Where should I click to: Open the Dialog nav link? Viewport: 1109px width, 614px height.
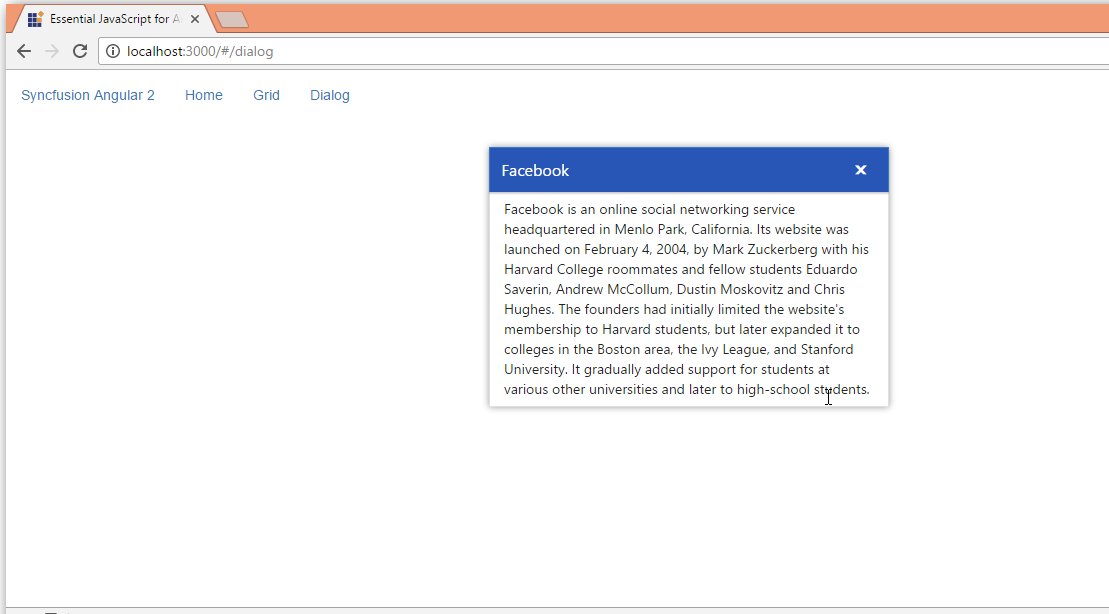tap(330, 95)
